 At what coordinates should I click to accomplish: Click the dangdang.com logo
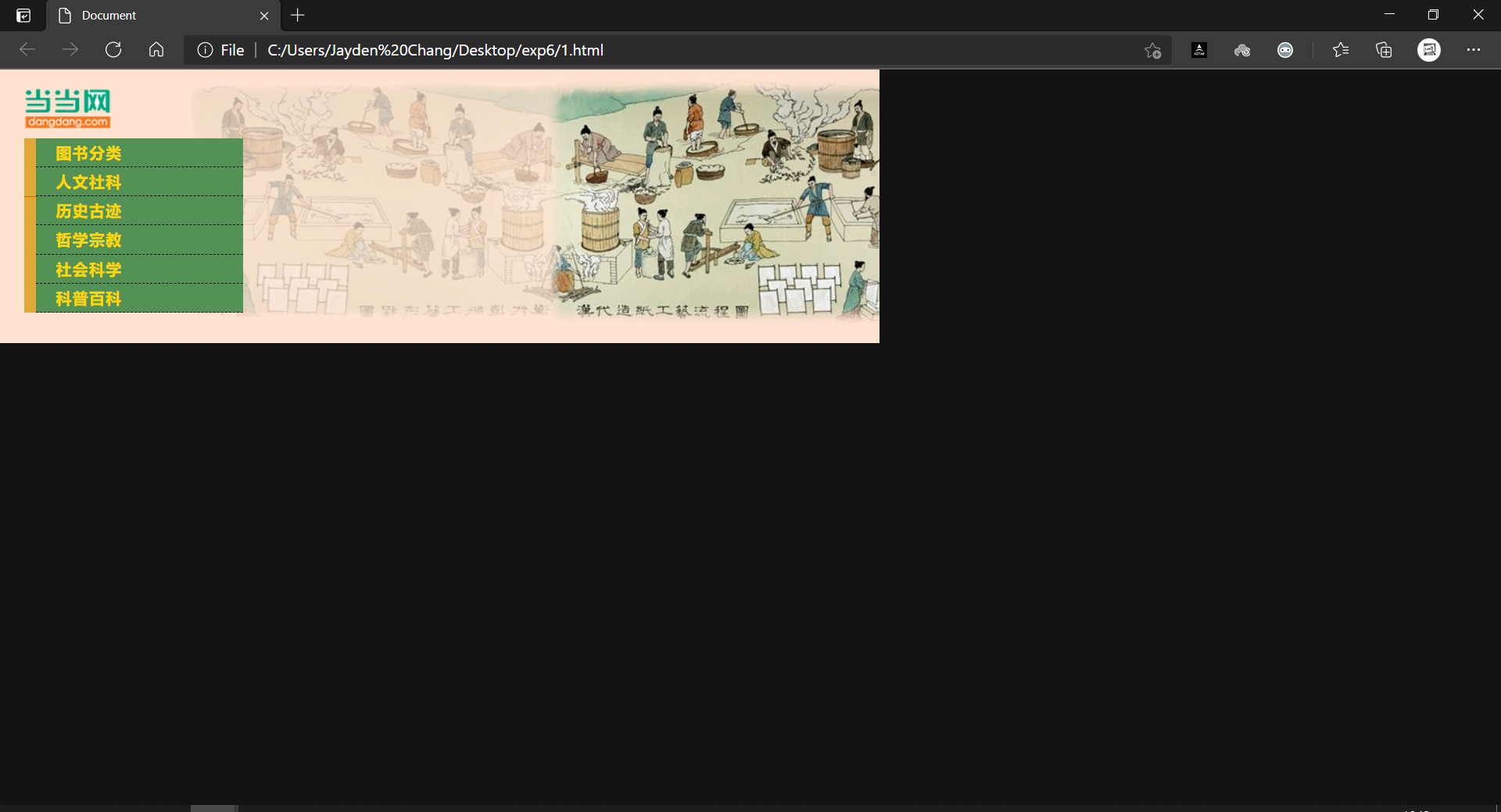pos(68,109)
